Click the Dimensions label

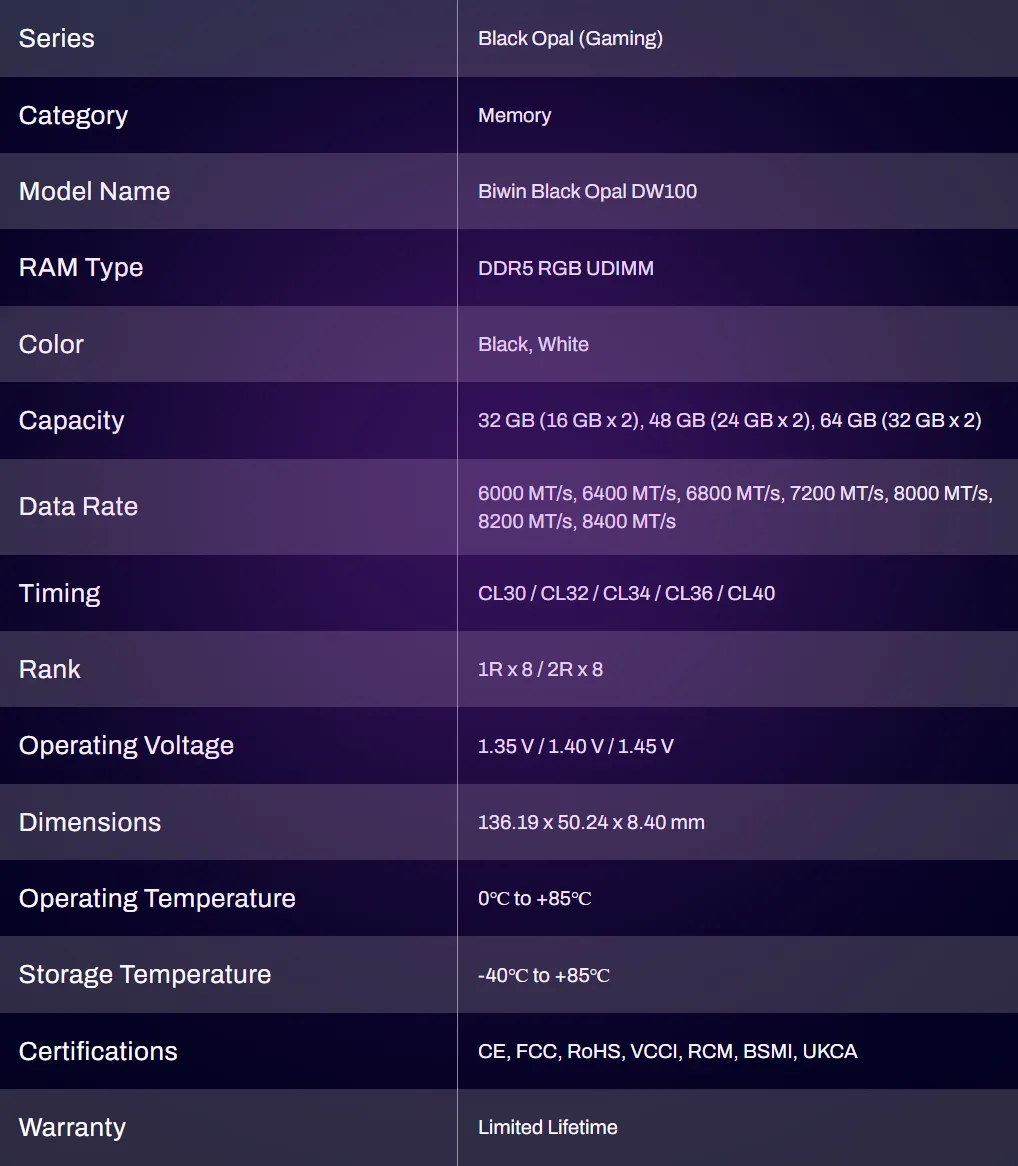(90, 822)
